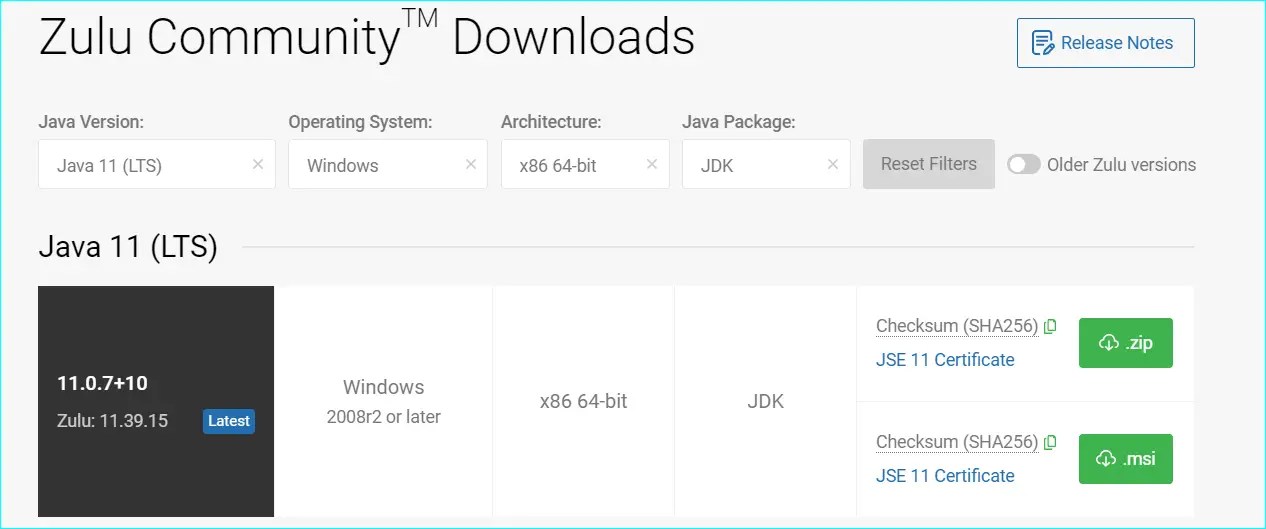Open JSE 11 Certificate in .zip row
The width and height of the screenshot is (1266, 529).
[945, 360]
